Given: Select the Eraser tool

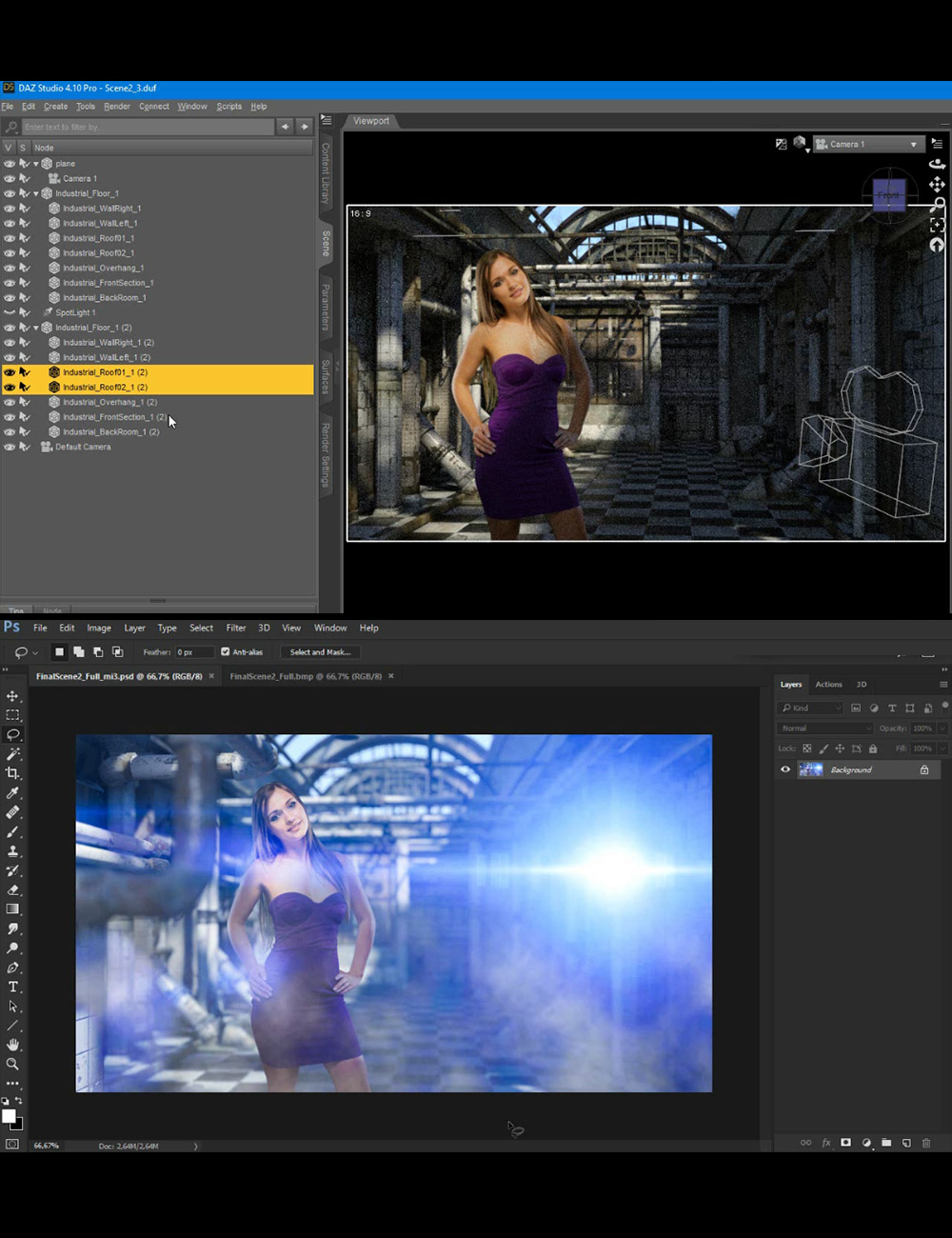Looking at the screenshot, I should [x=12, y=890].
